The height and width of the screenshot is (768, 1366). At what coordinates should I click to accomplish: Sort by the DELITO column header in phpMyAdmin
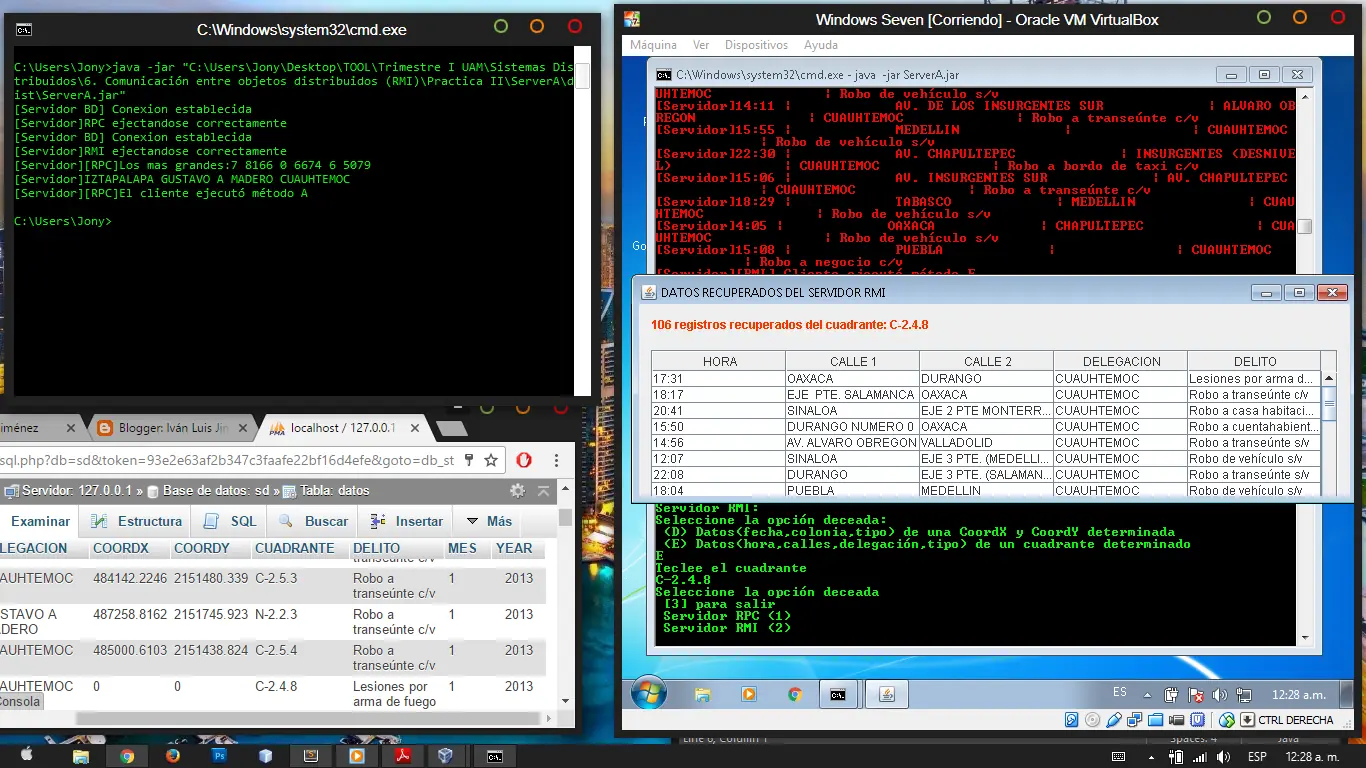[376, 548]
